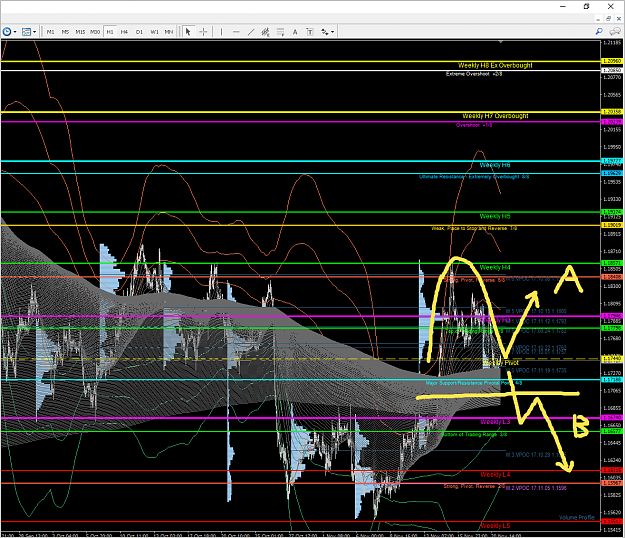Image resolution: width=625 pixels, height=538 pixels.
Task: Click the 'Weekly H5' level label
Action: (x=495, y=216)
